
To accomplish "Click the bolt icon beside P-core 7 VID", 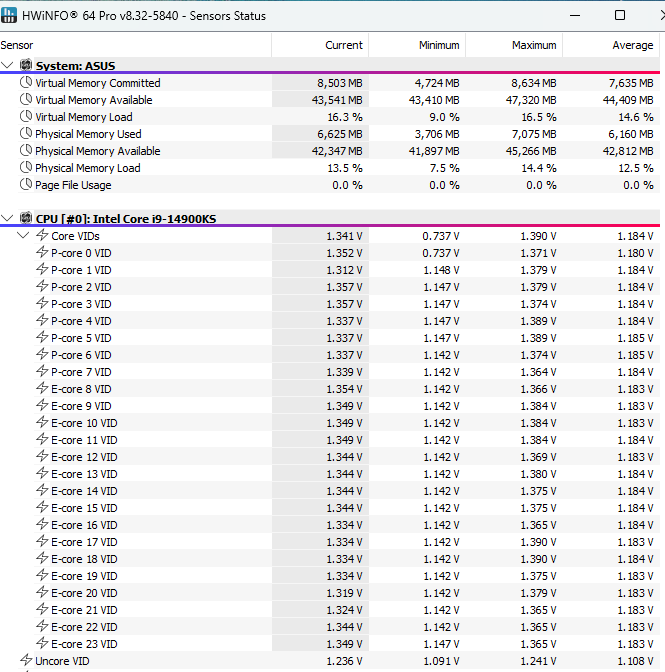I will tap(42, 371).
